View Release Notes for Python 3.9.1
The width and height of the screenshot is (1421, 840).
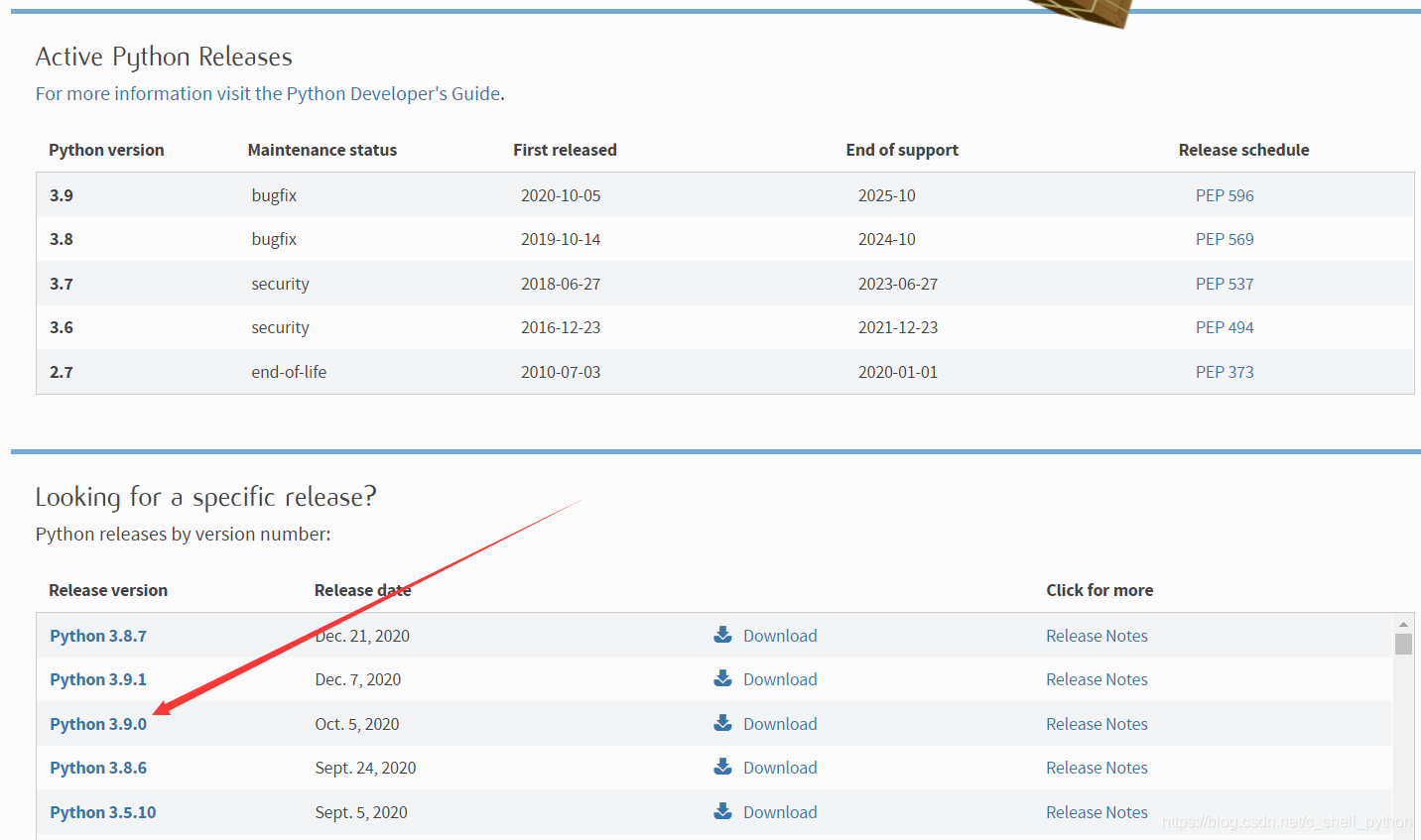1097,679
